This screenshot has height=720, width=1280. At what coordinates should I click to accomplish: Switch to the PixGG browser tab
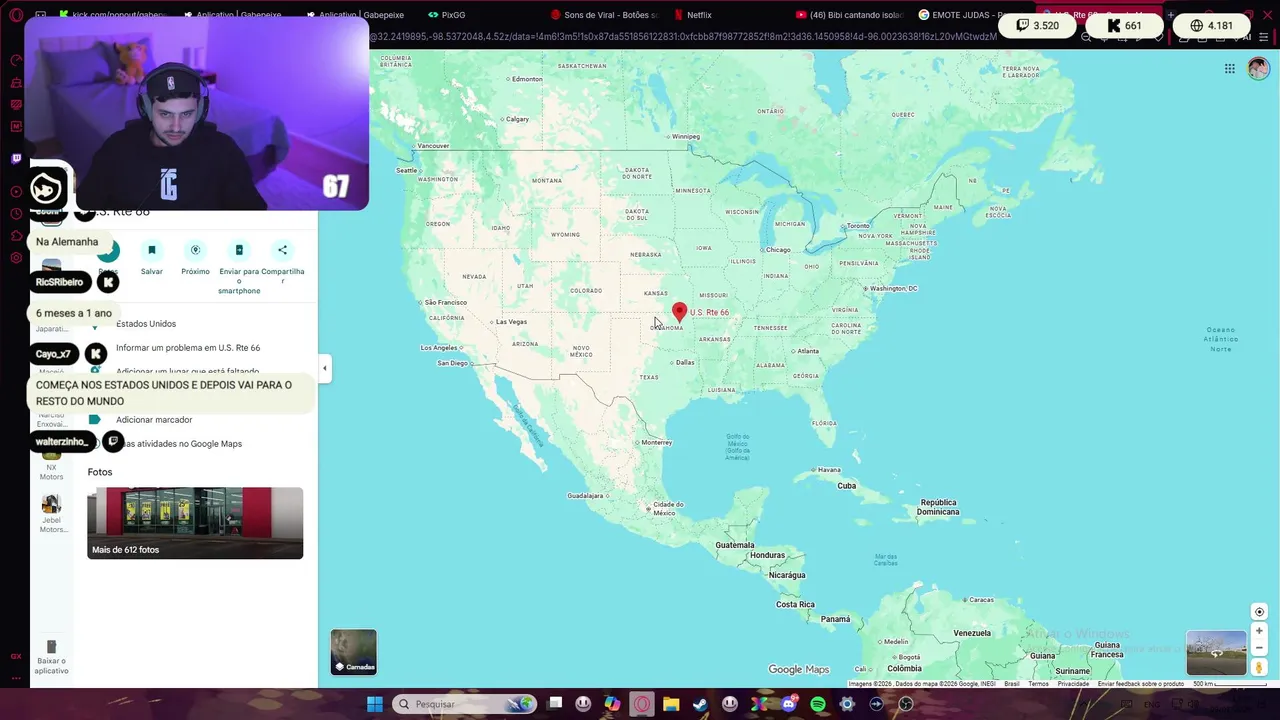click(446, 15)
